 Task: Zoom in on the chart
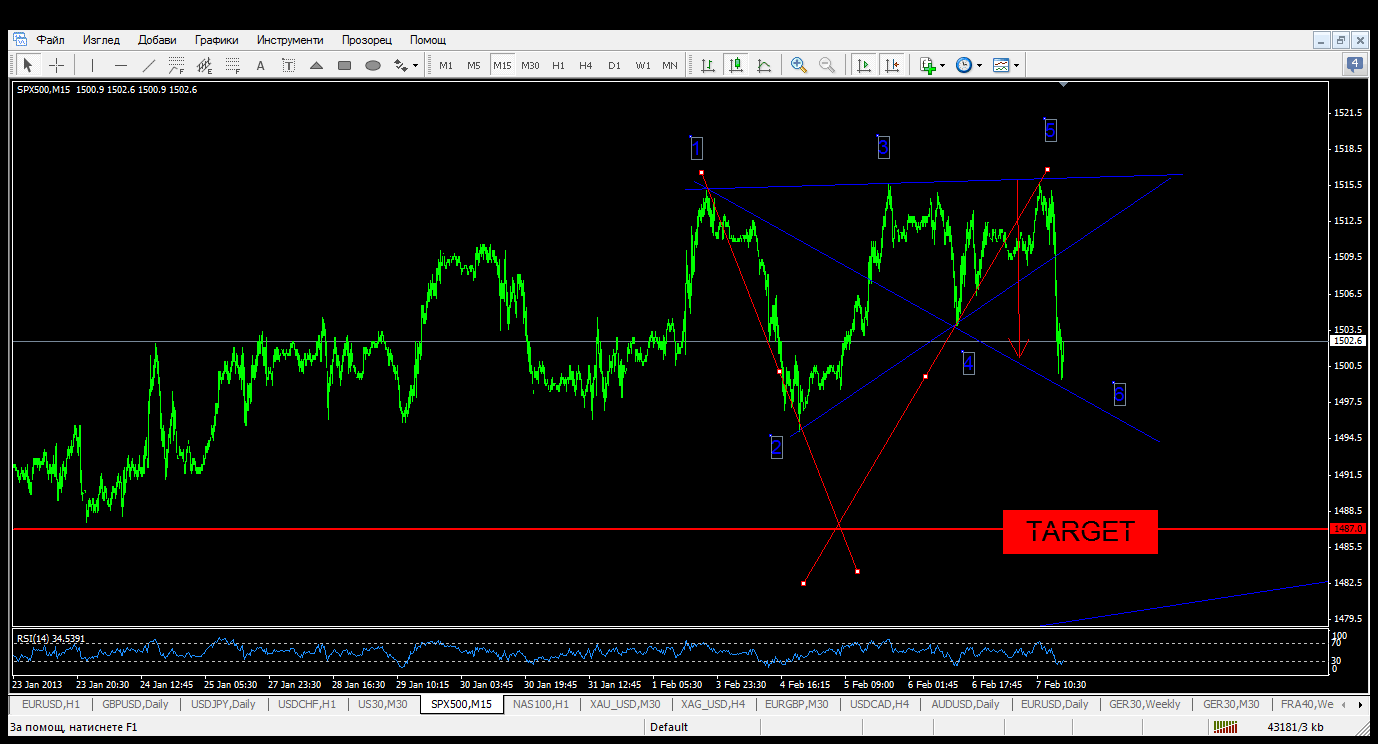799,65
